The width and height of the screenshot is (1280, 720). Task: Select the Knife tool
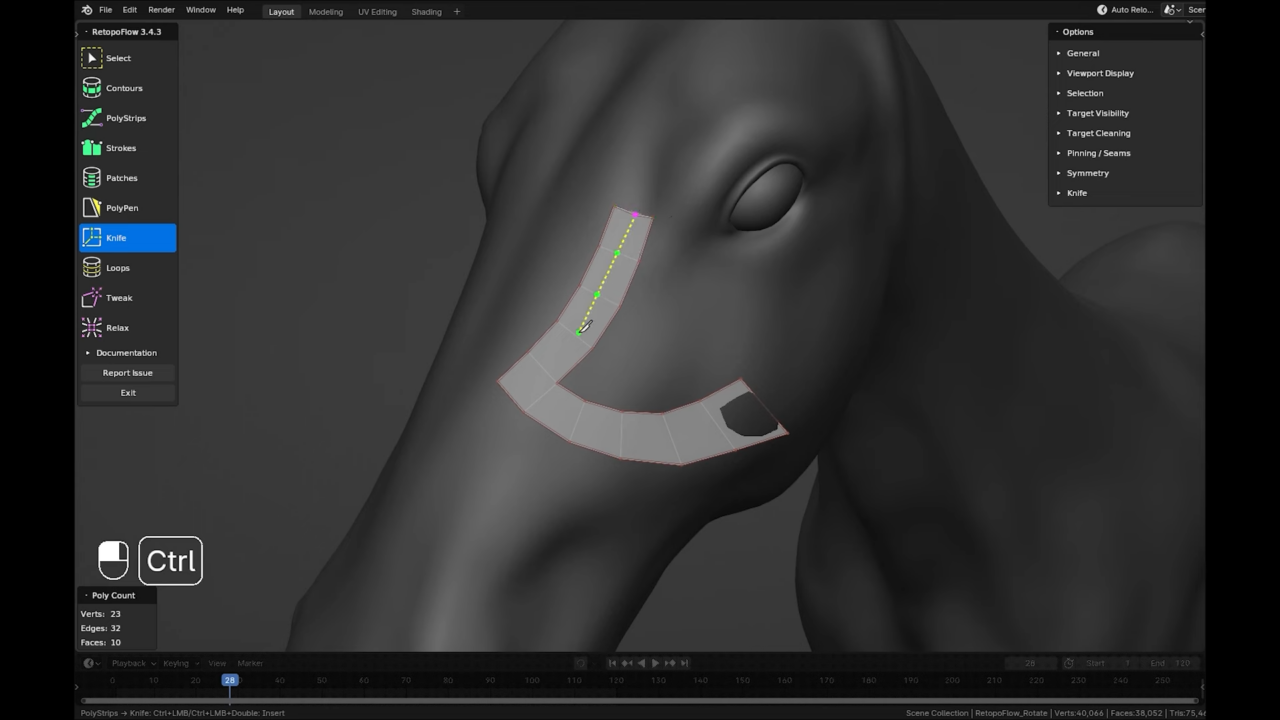click(116, 237)
